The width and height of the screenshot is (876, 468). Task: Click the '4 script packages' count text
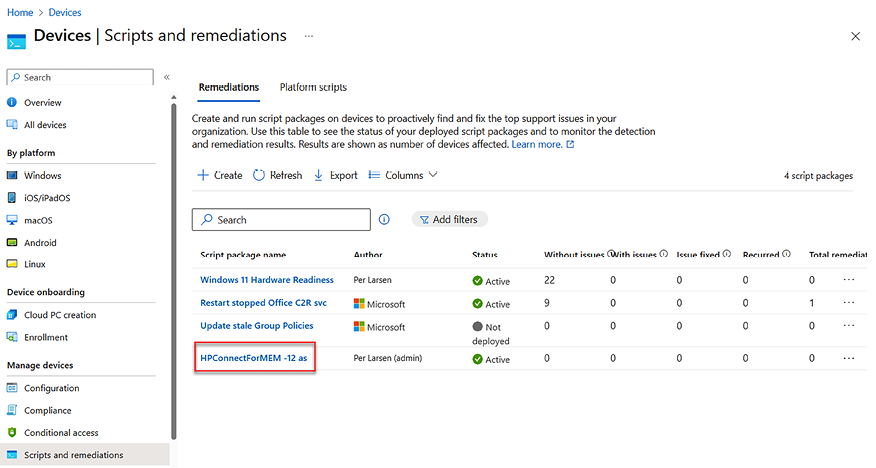coord(818,175)
